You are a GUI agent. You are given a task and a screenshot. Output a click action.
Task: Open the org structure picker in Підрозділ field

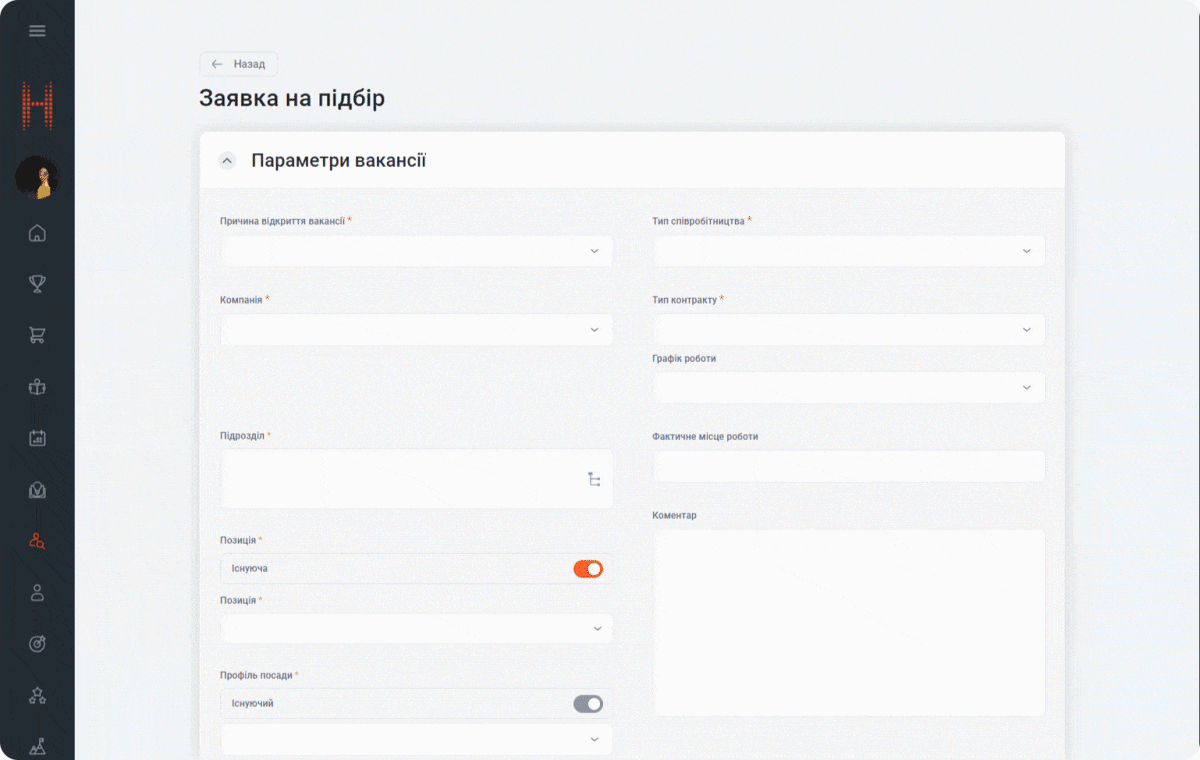594,479
